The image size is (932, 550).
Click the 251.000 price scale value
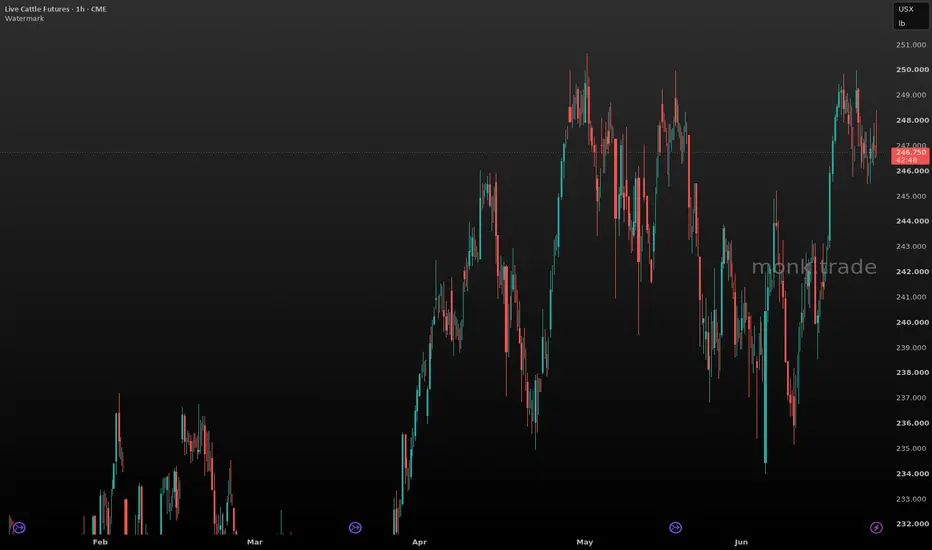[911, 45]
